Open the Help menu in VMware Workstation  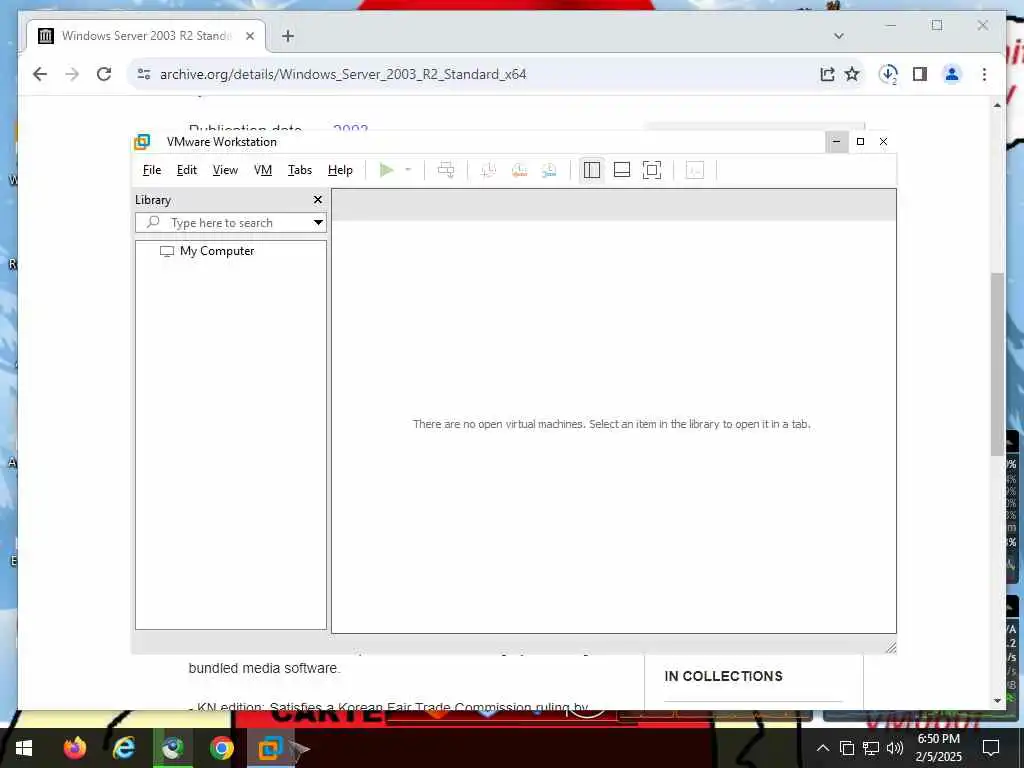coord(340,170)
